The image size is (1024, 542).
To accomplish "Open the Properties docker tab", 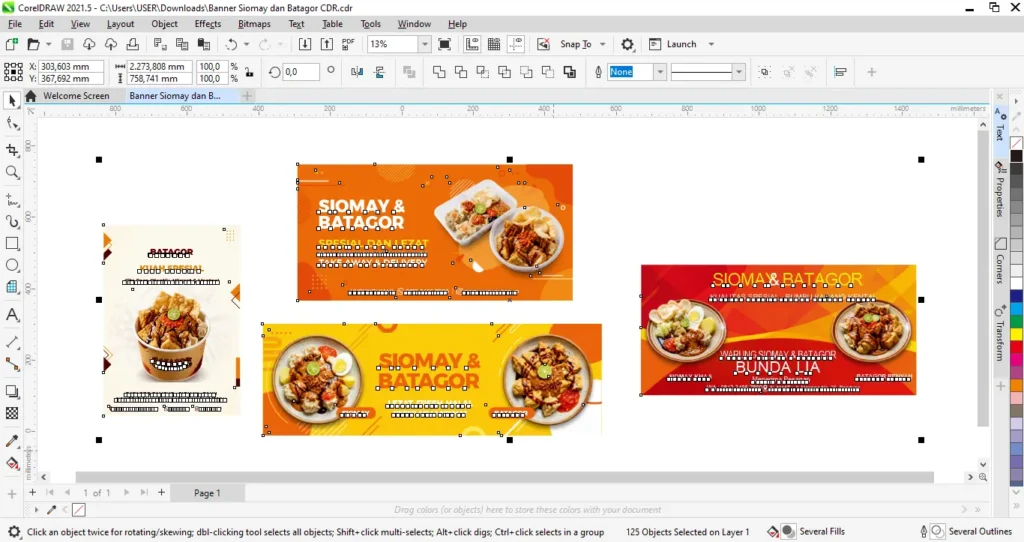I will (1000, 189).
